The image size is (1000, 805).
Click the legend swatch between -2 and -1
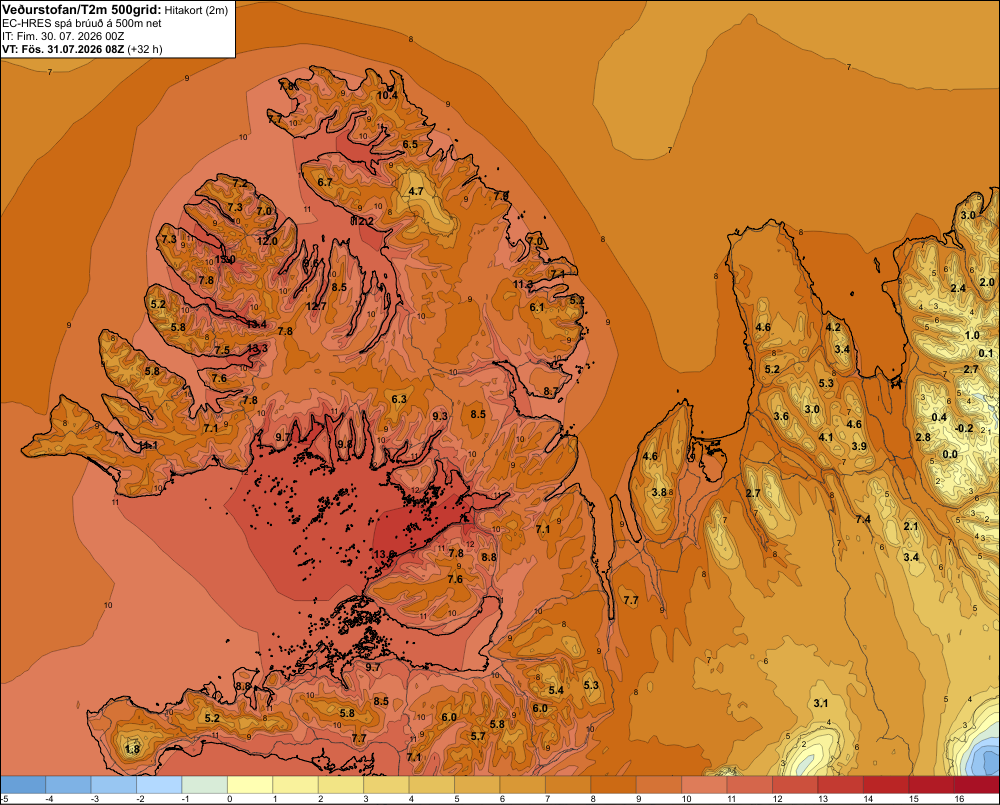(159, 785)
